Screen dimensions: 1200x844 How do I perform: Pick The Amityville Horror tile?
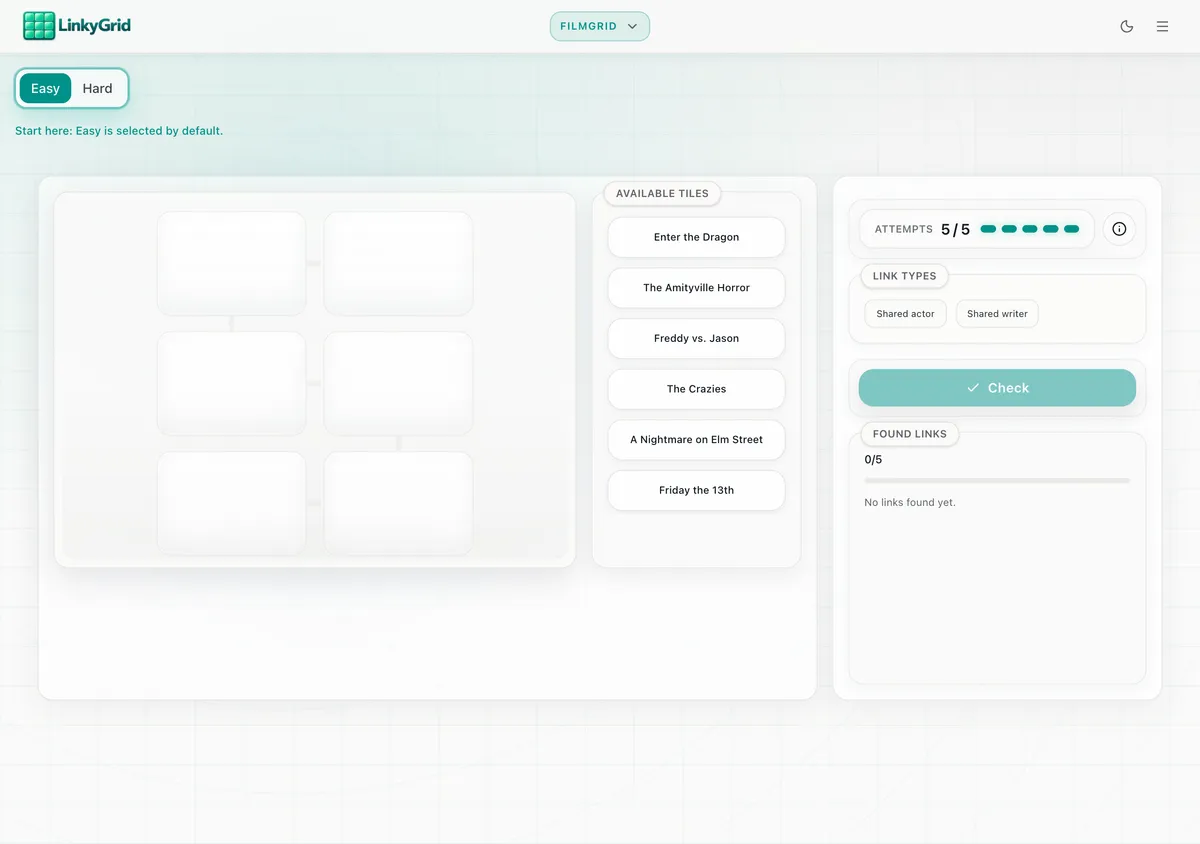coord(696,288)
